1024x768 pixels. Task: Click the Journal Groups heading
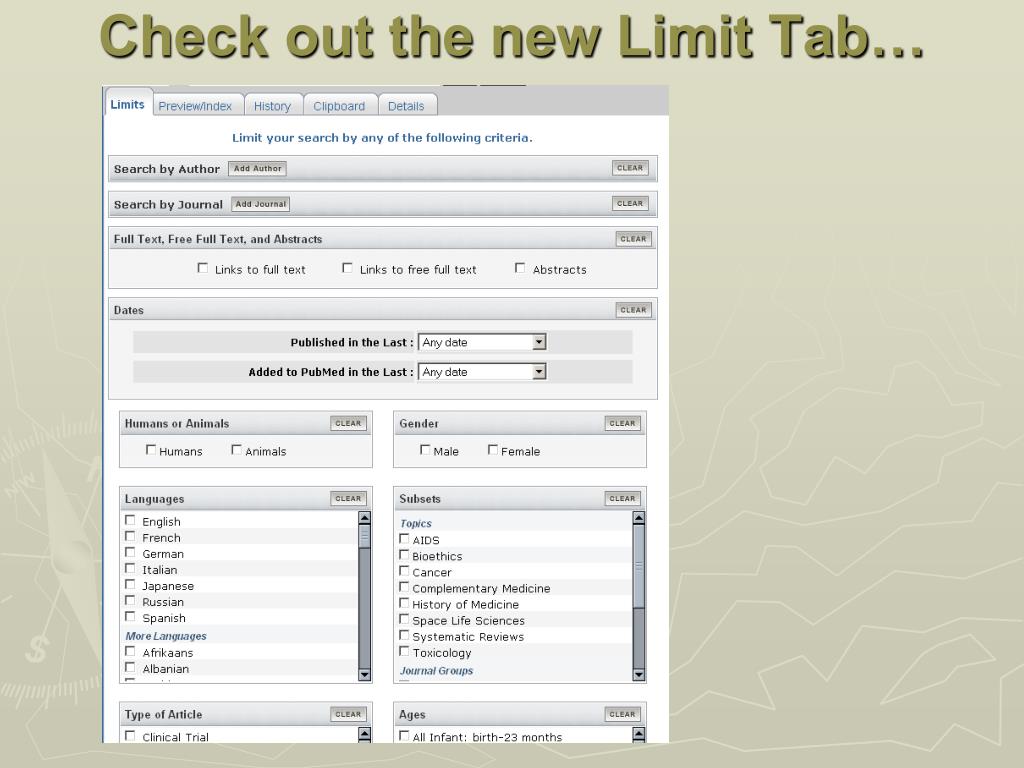click(x=436, y=671)
